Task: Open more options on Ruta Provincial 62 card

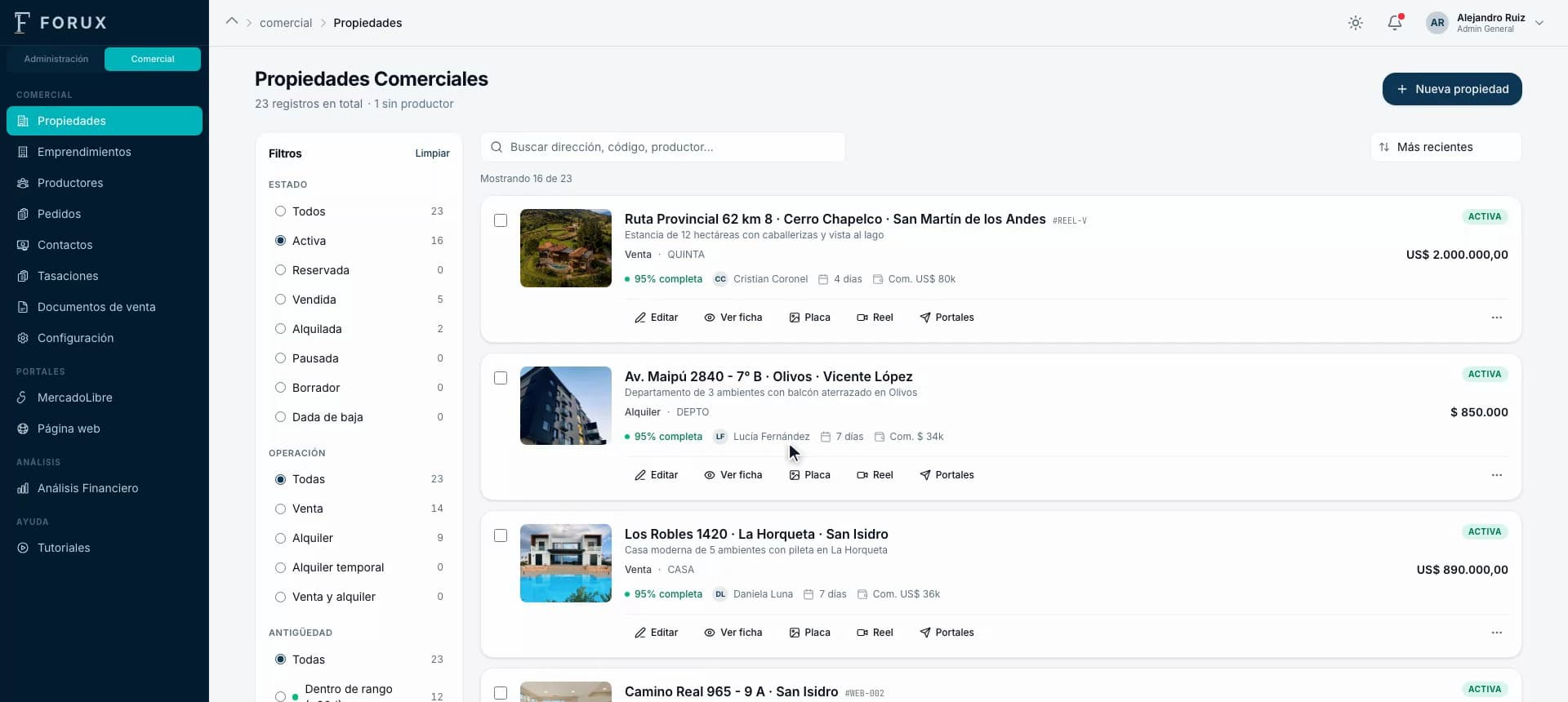Action: pyautogui.click(x=1496, y=318)
